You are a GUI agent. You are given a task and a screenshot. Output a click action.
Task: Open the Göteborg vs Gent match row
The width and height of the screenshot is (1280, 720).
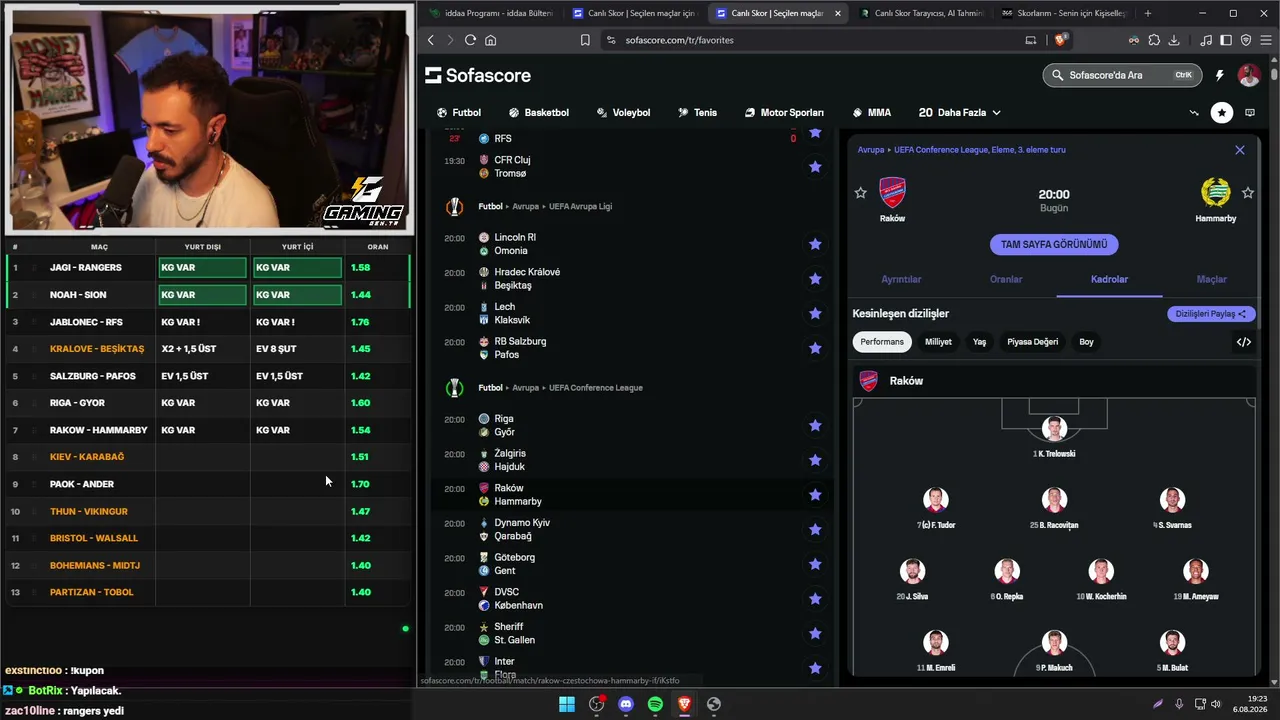click(632, 564)
